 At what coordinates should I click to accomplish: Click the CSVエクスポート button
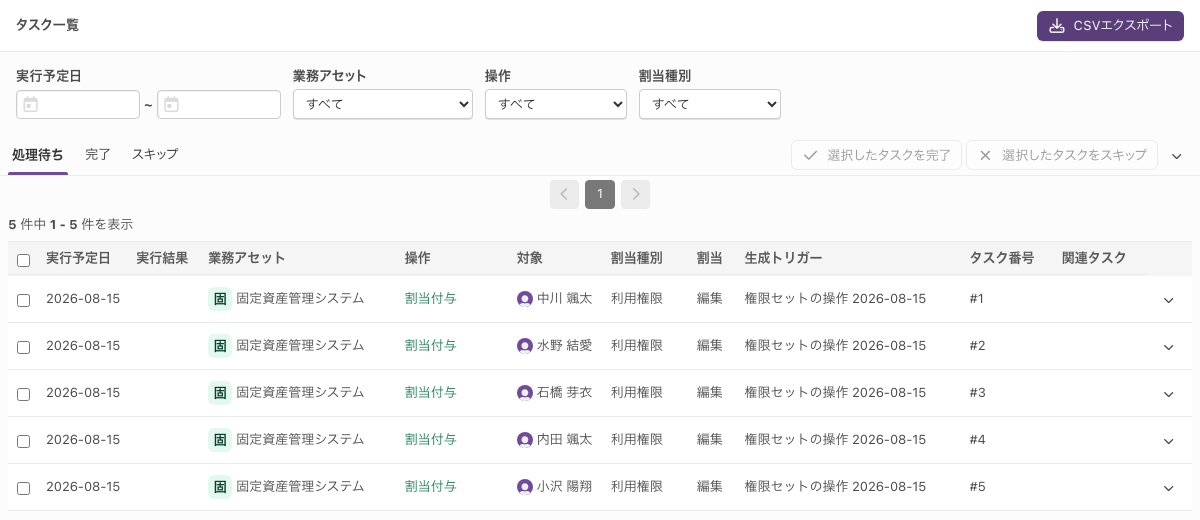1110,26
